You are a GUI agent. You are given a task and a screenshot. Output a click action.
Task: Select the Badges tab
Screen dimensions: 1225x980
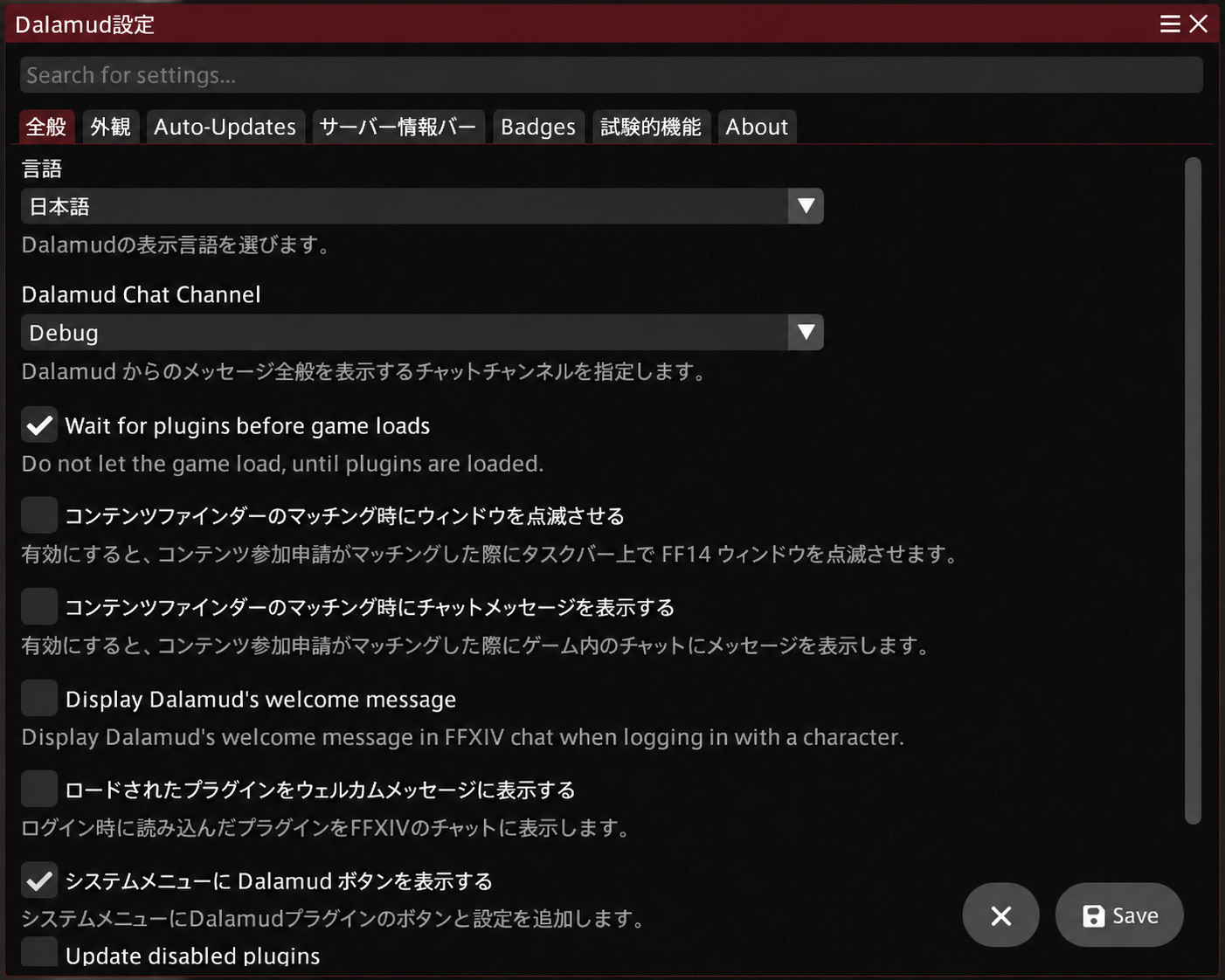(x=538, y=127)
